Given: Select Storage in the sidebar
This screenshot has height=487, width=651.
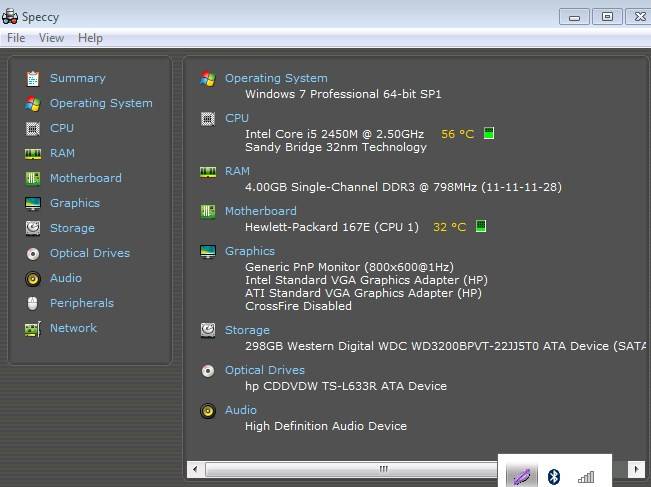Looking at the screenshot, I should point(72,228).
